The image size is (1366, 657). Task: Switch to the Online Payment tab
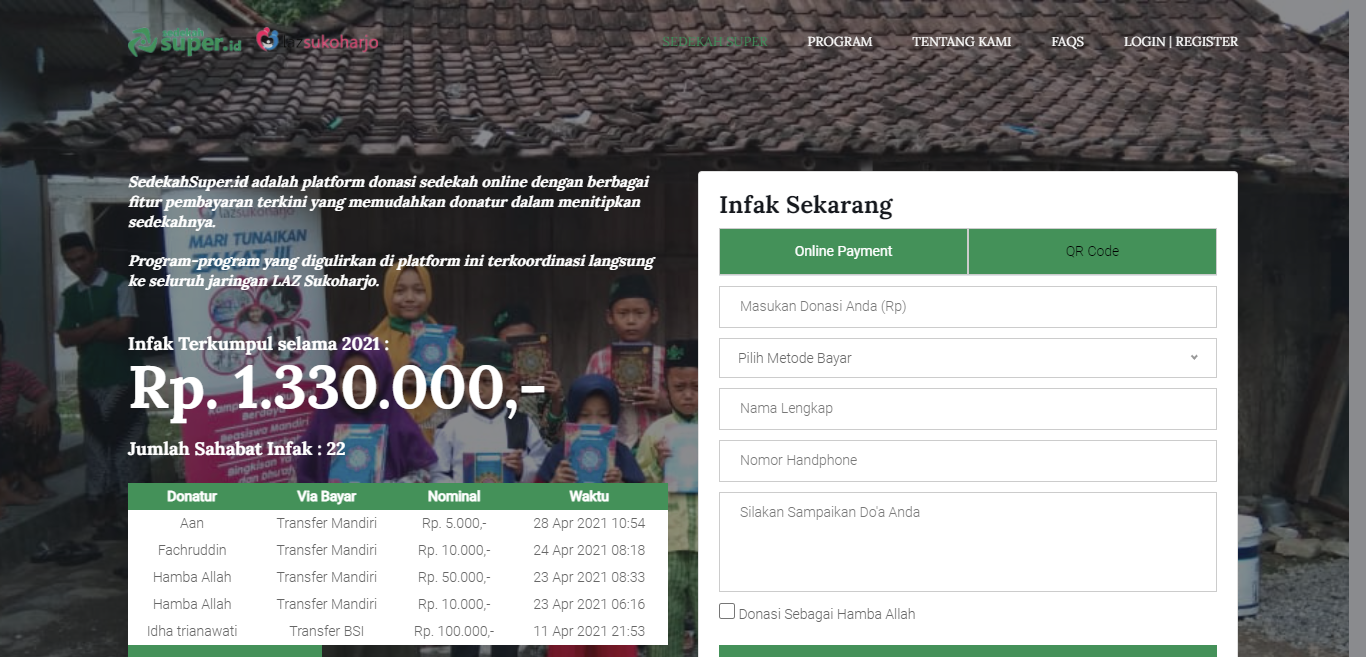[x=843, y=251]
